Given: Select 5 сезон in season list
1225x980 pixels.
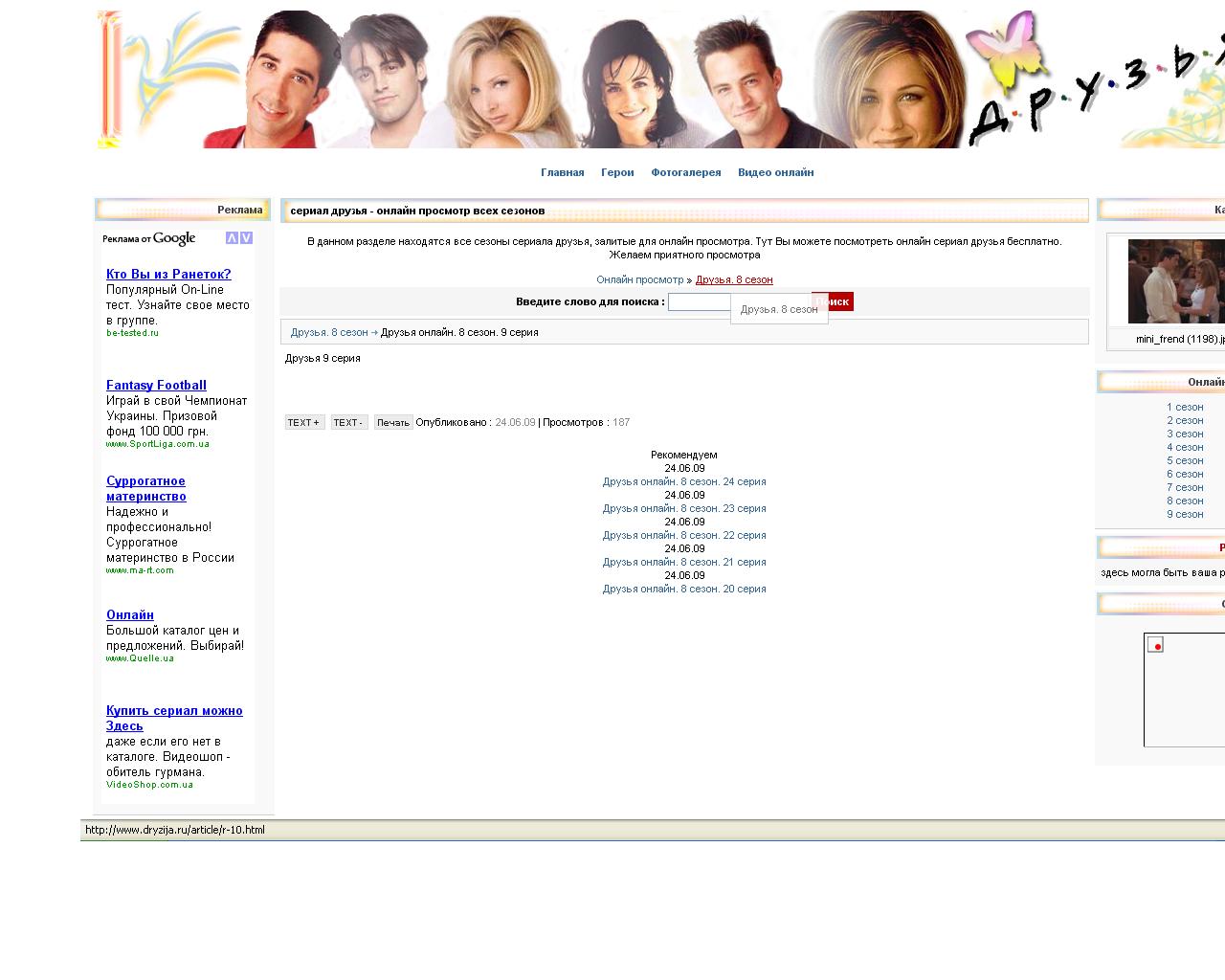Looking at the screenshot, I should (x=1184, y=460).
